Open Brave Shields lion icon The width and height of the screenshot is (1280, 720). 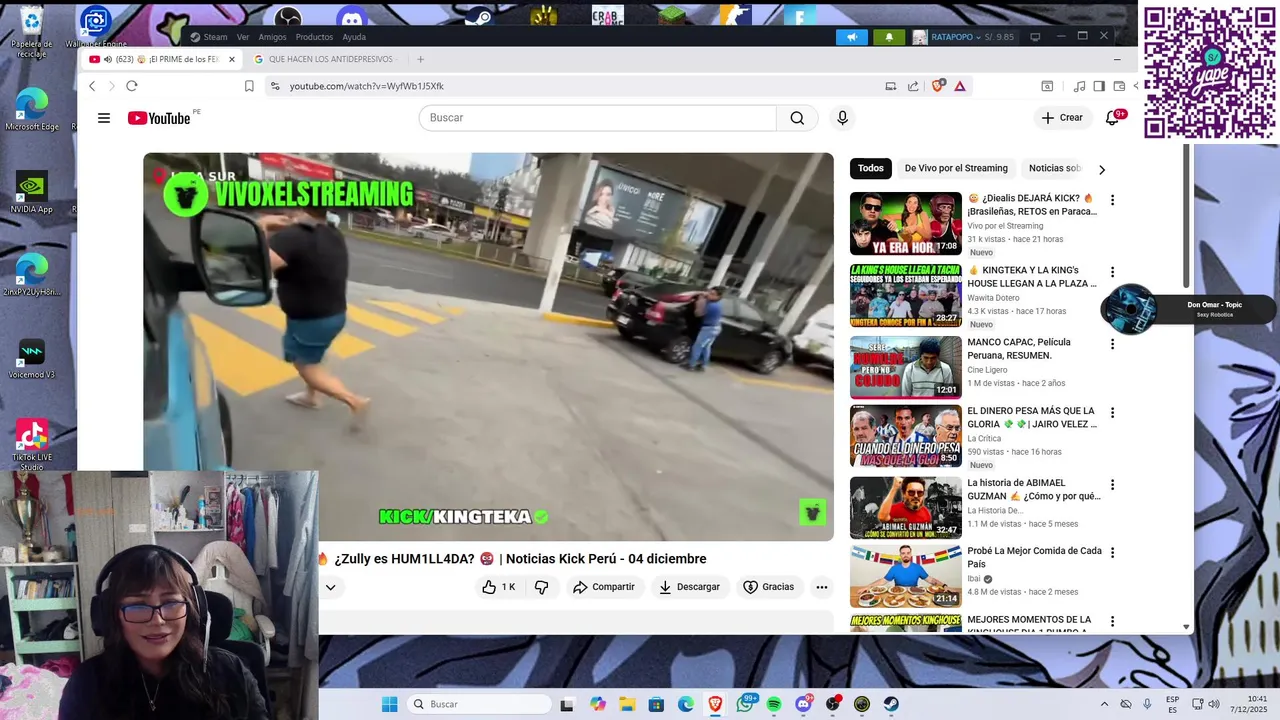click(938, 86)
